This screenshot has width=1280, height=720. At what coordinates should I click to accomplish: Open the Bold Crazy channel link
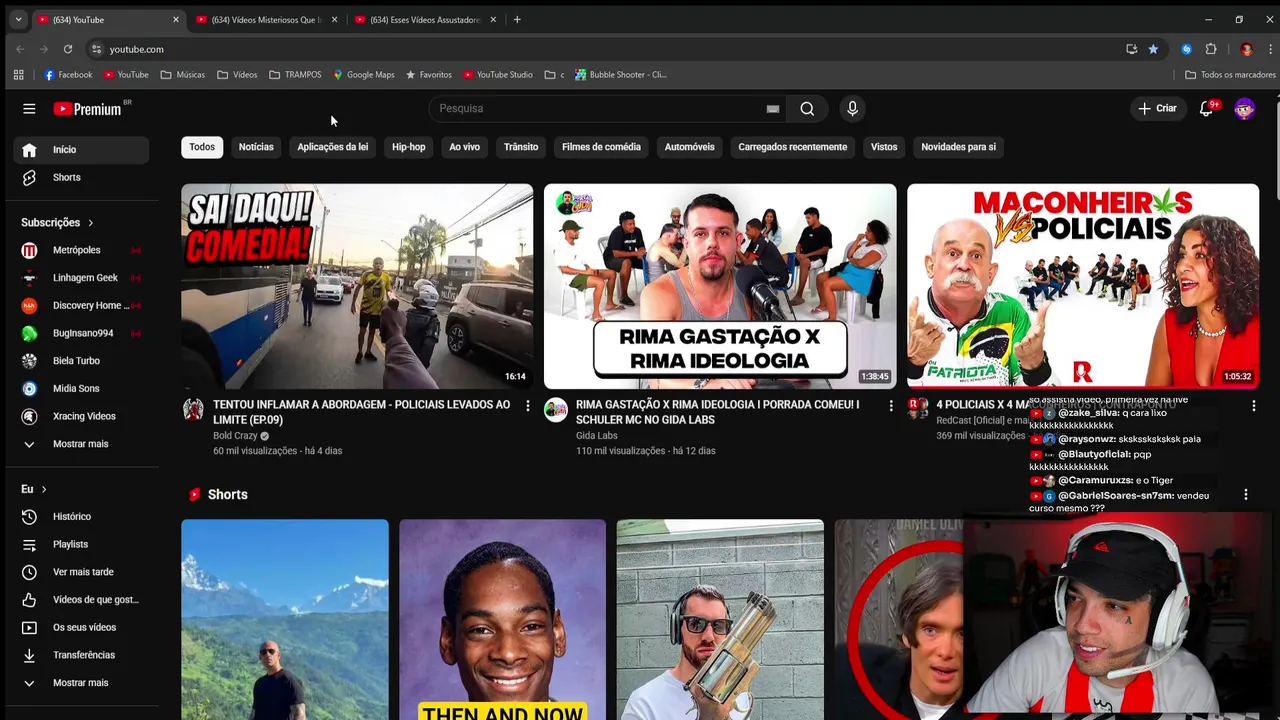235,436
